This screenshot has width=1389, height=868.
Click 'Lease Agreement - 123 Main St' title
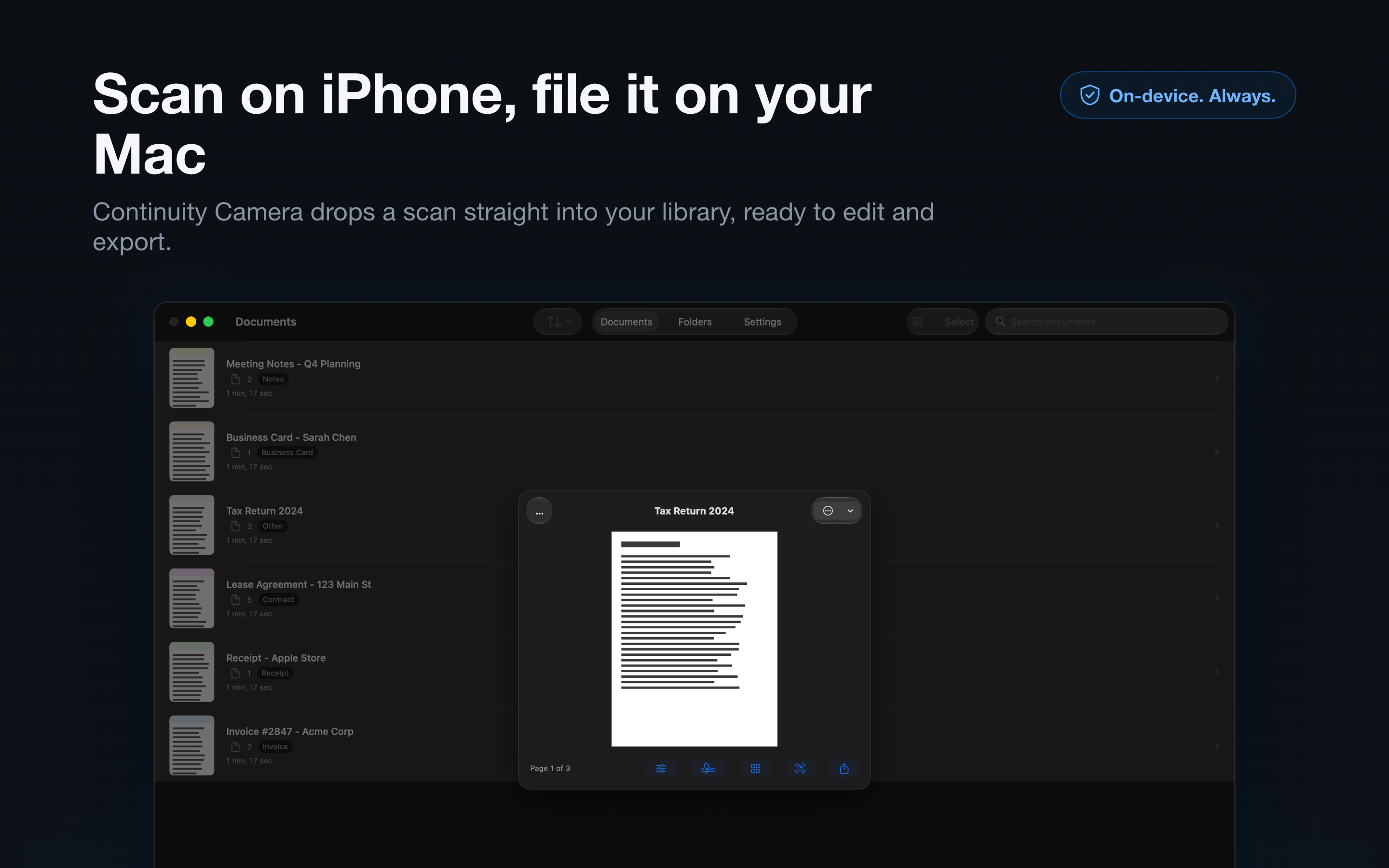pos(299,584)
